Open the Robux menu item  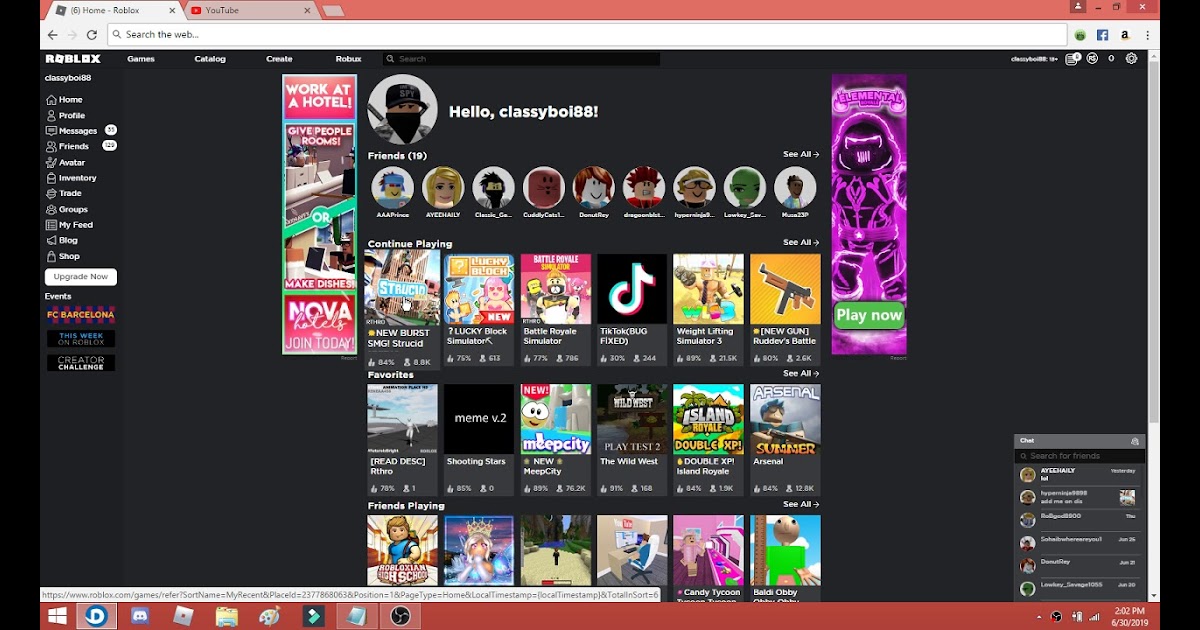tap(348, 59)
